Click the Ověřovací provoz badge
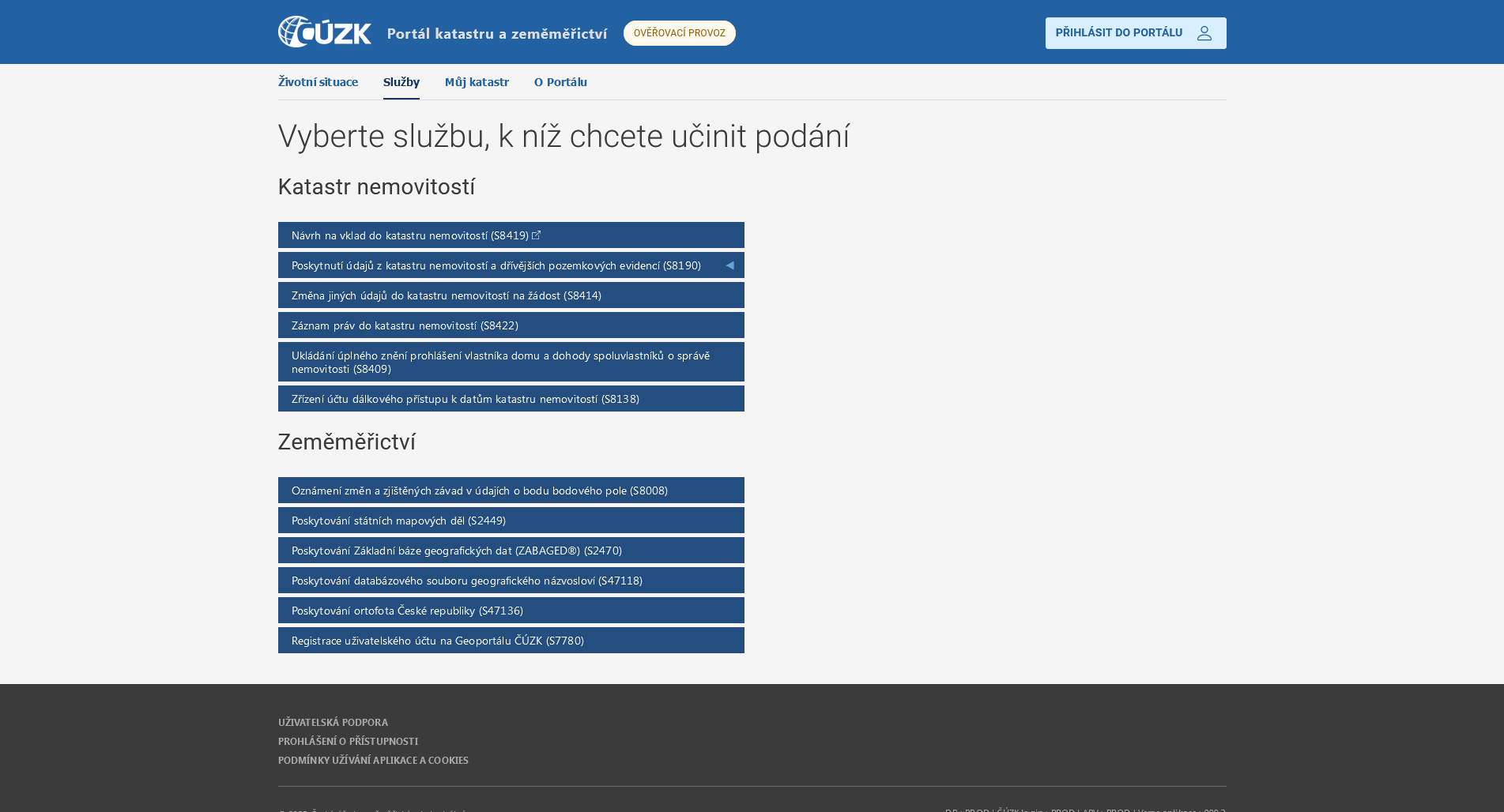 coord(679,33)
